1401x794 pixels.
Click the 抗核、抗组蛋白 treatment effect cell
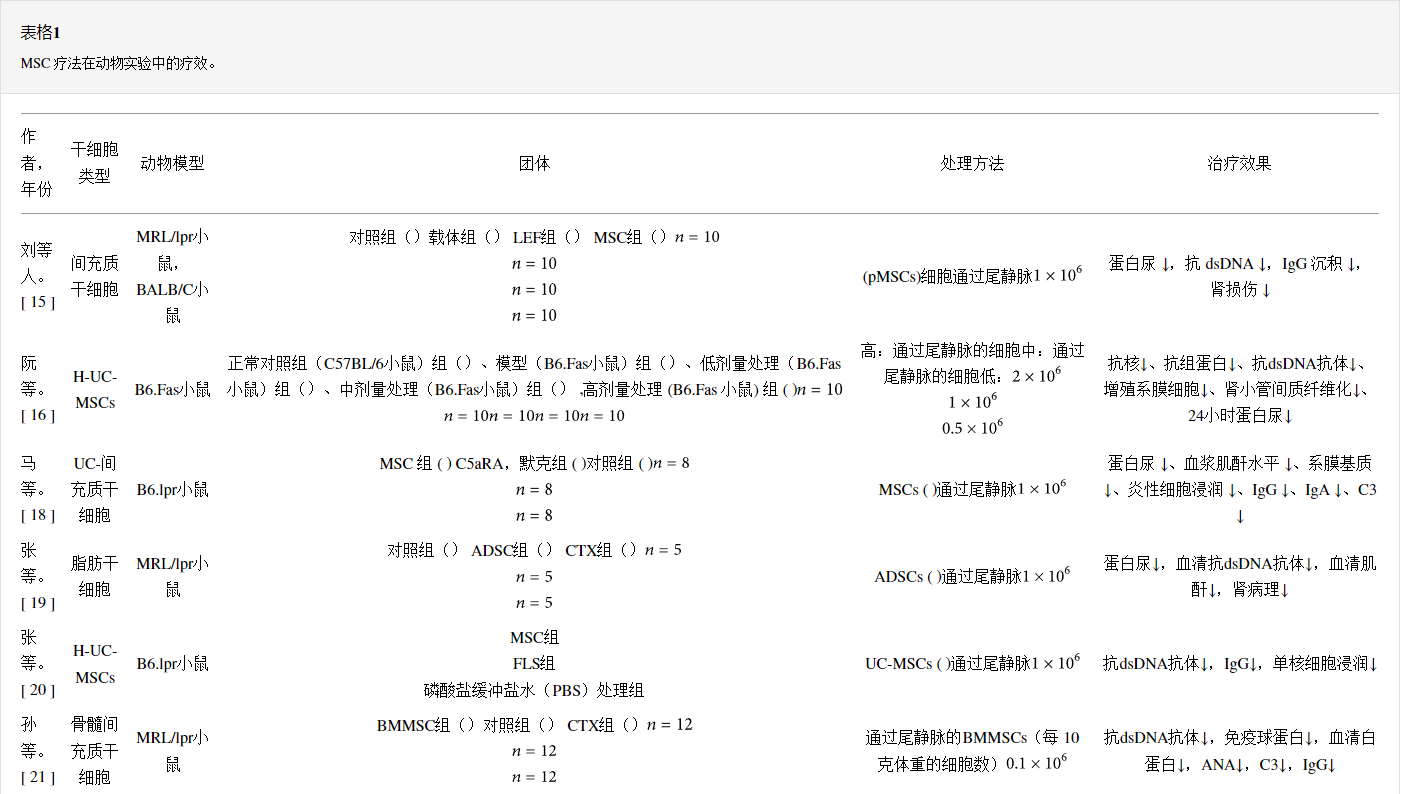pyautogui.click(x=1239, y=389)
